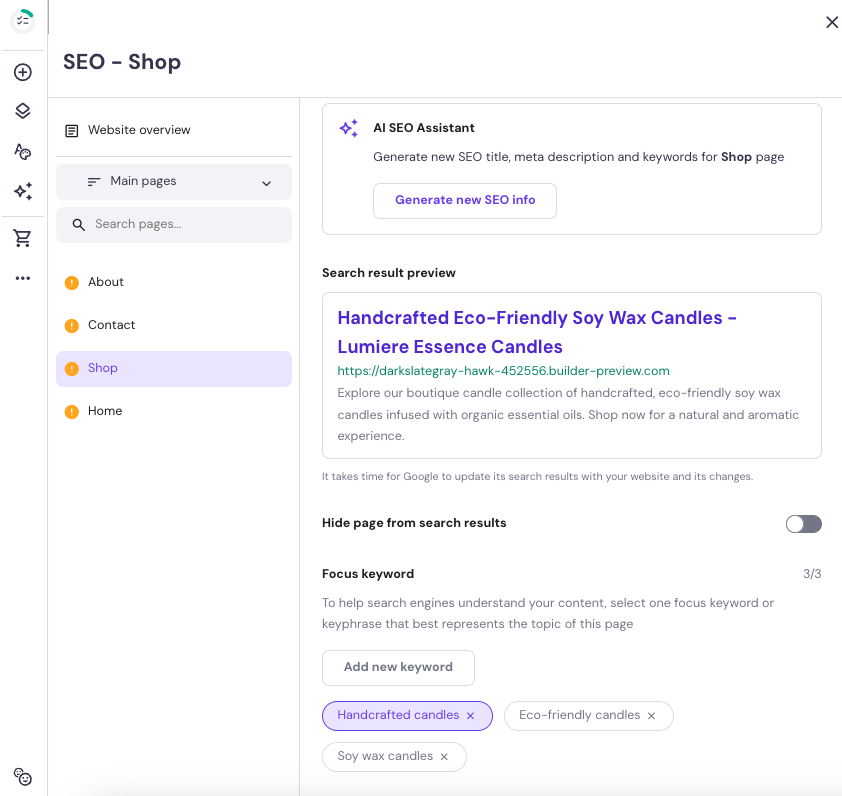Open the design style icon with letter A
The width and height of the screenshot is (842, 796).
click(22, 151)
